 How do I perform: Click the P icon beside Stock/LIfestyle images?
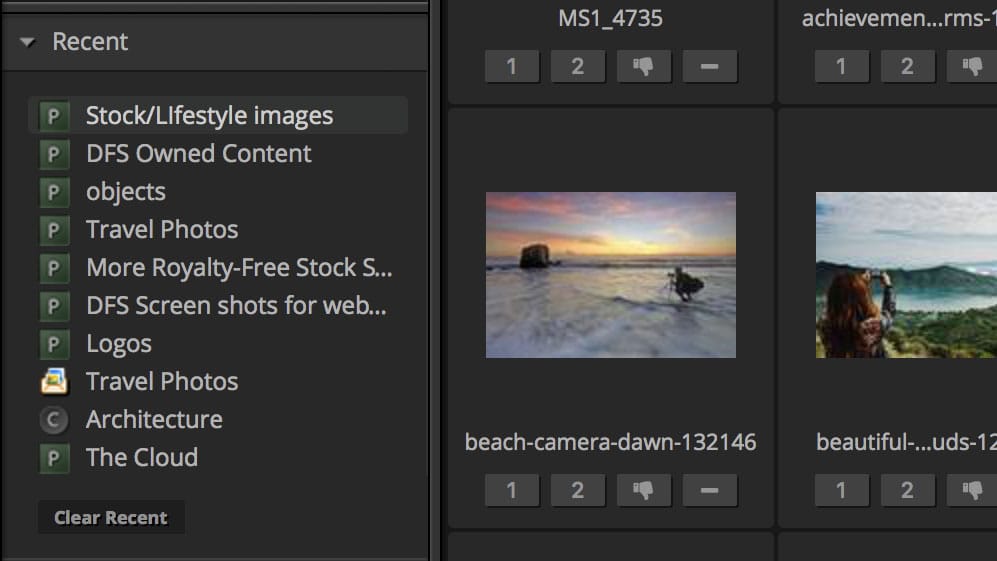click(x=53, y=116)
